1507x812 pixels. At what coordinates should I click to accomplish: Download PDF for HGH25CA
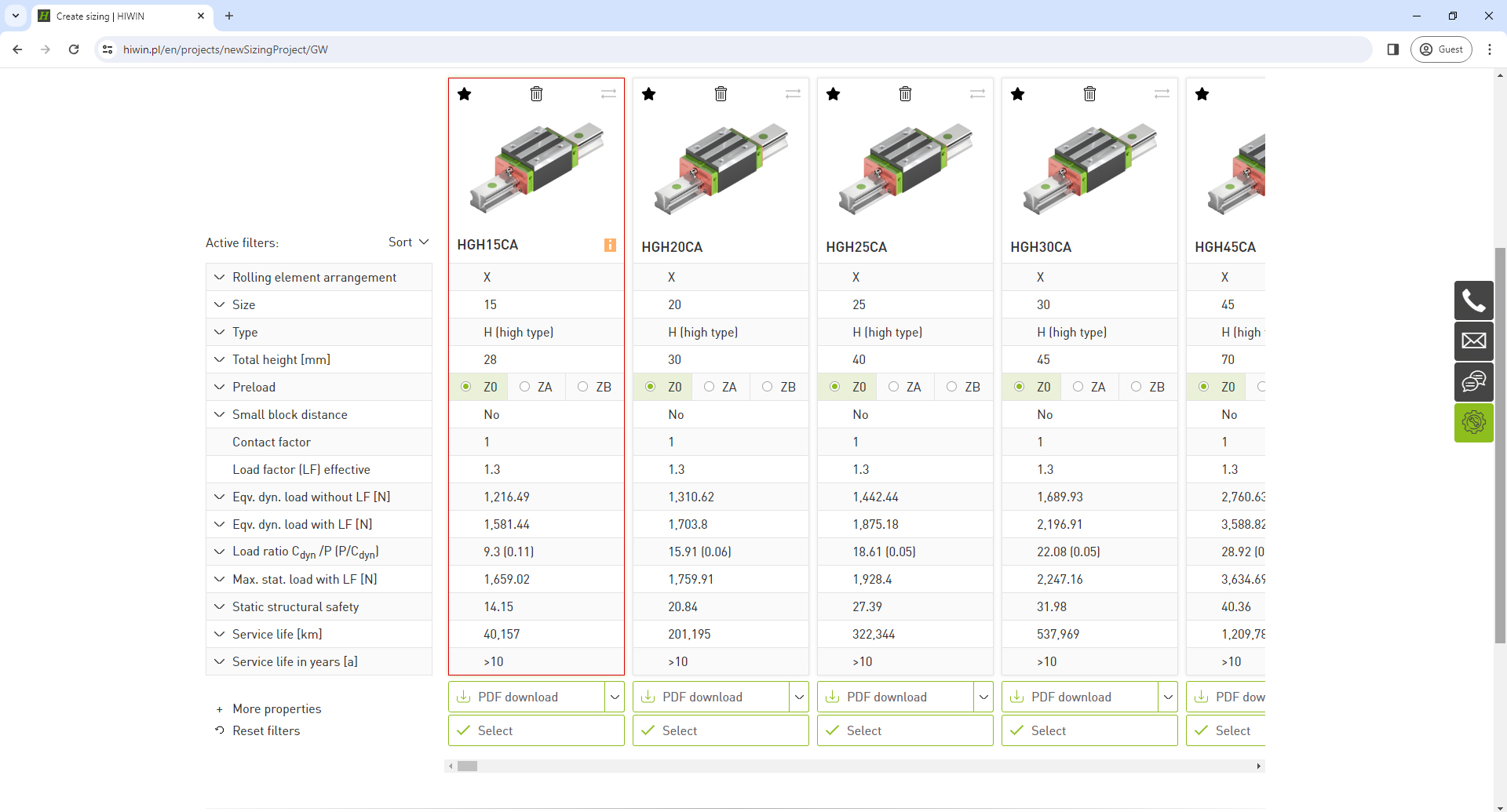[x=896, y=697]
